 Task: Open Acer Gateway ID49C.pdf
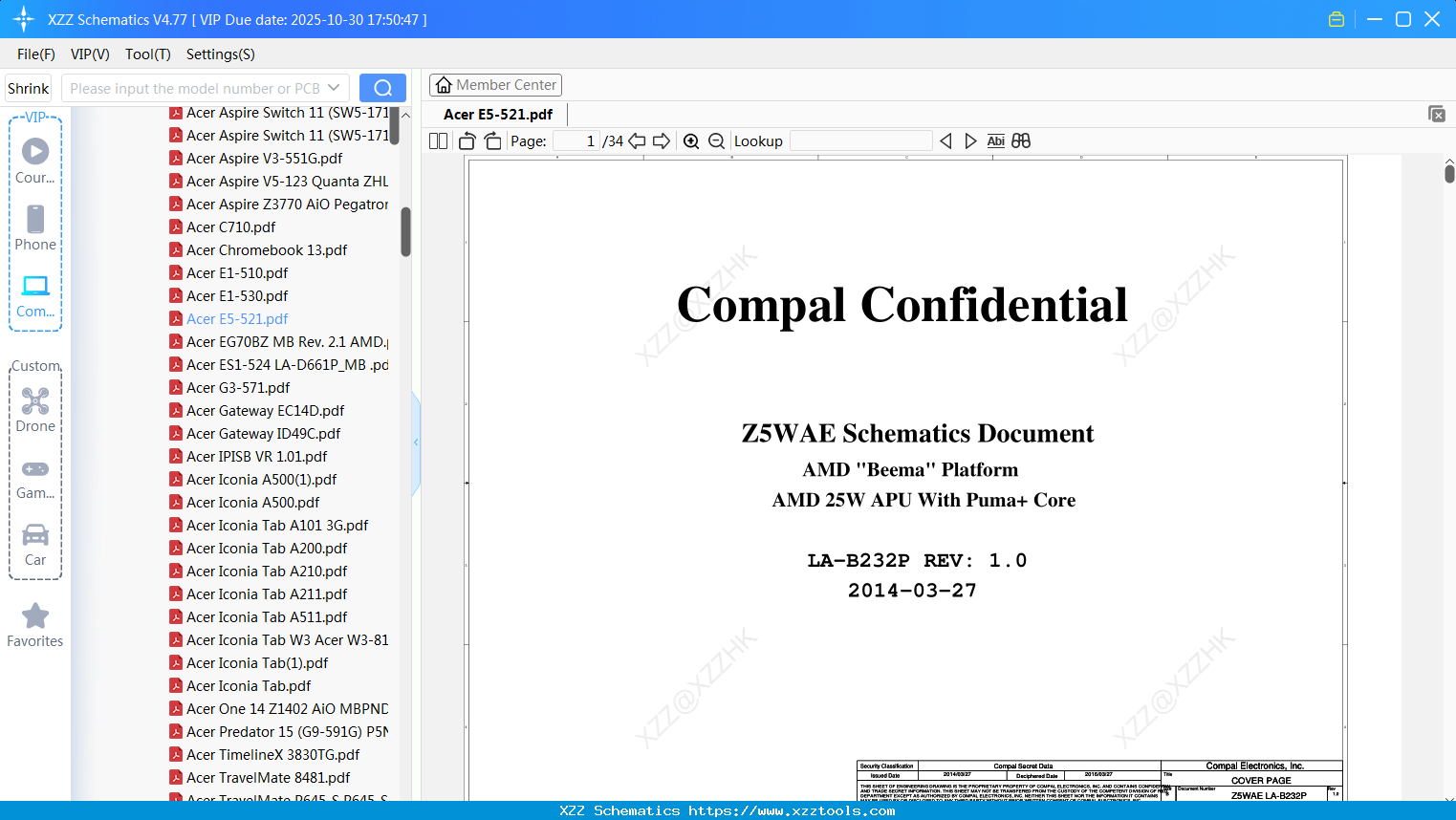coord(255,434)
